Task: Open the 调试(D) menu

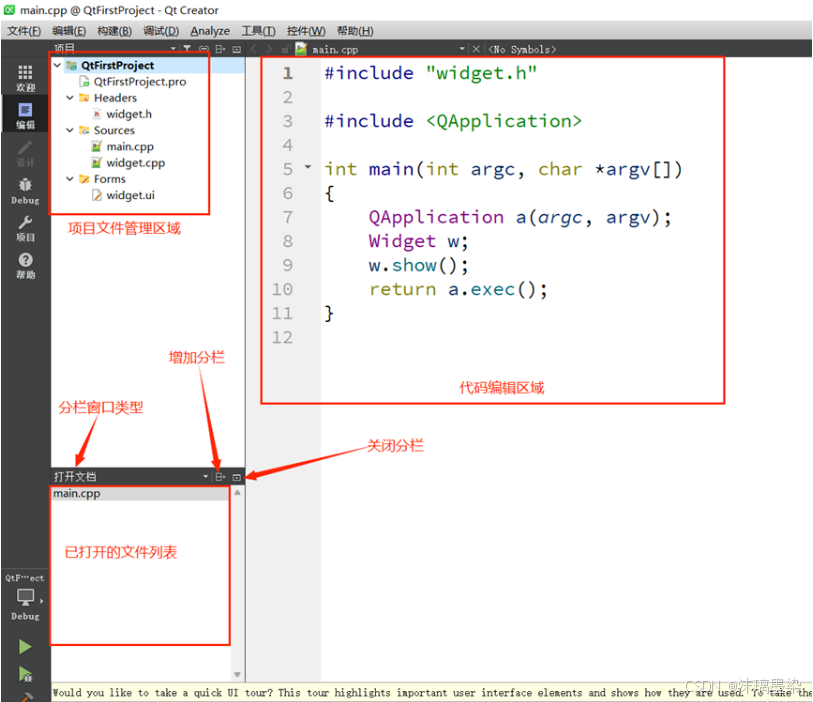Action: pos(161,31)
